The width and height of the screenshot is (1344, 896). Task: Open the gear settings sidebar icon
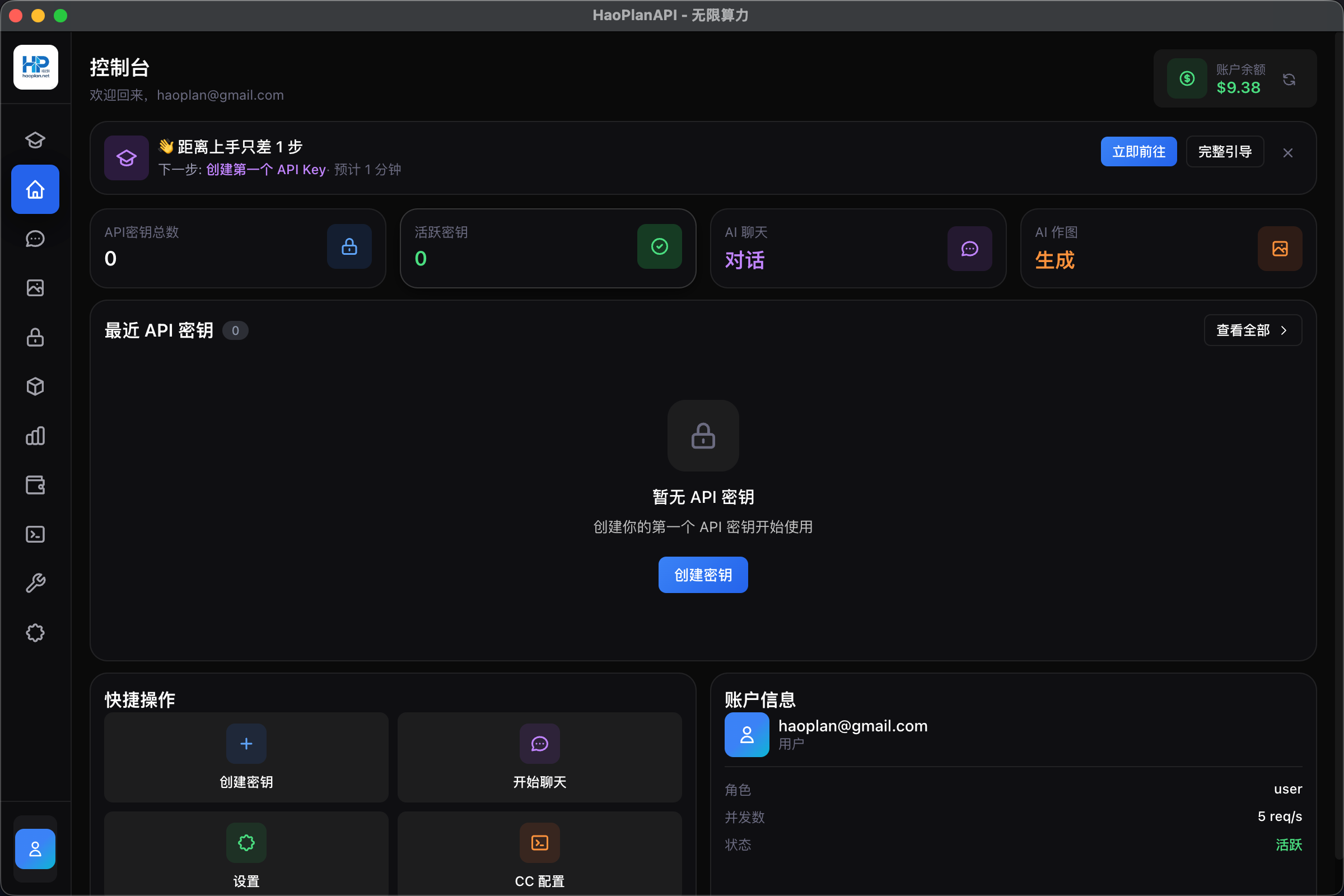(35, 633)
